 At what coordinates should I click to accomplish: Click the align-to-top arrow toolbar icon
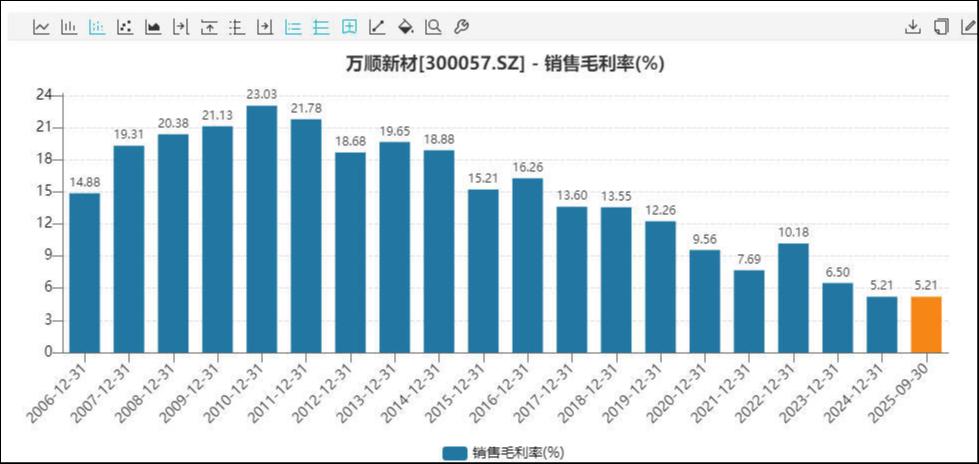pos(209,27)
